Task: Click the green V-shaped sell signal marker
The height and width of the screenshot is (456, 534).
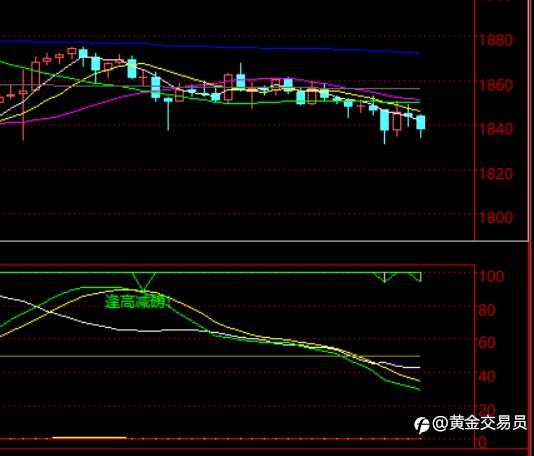Action: 143,281
